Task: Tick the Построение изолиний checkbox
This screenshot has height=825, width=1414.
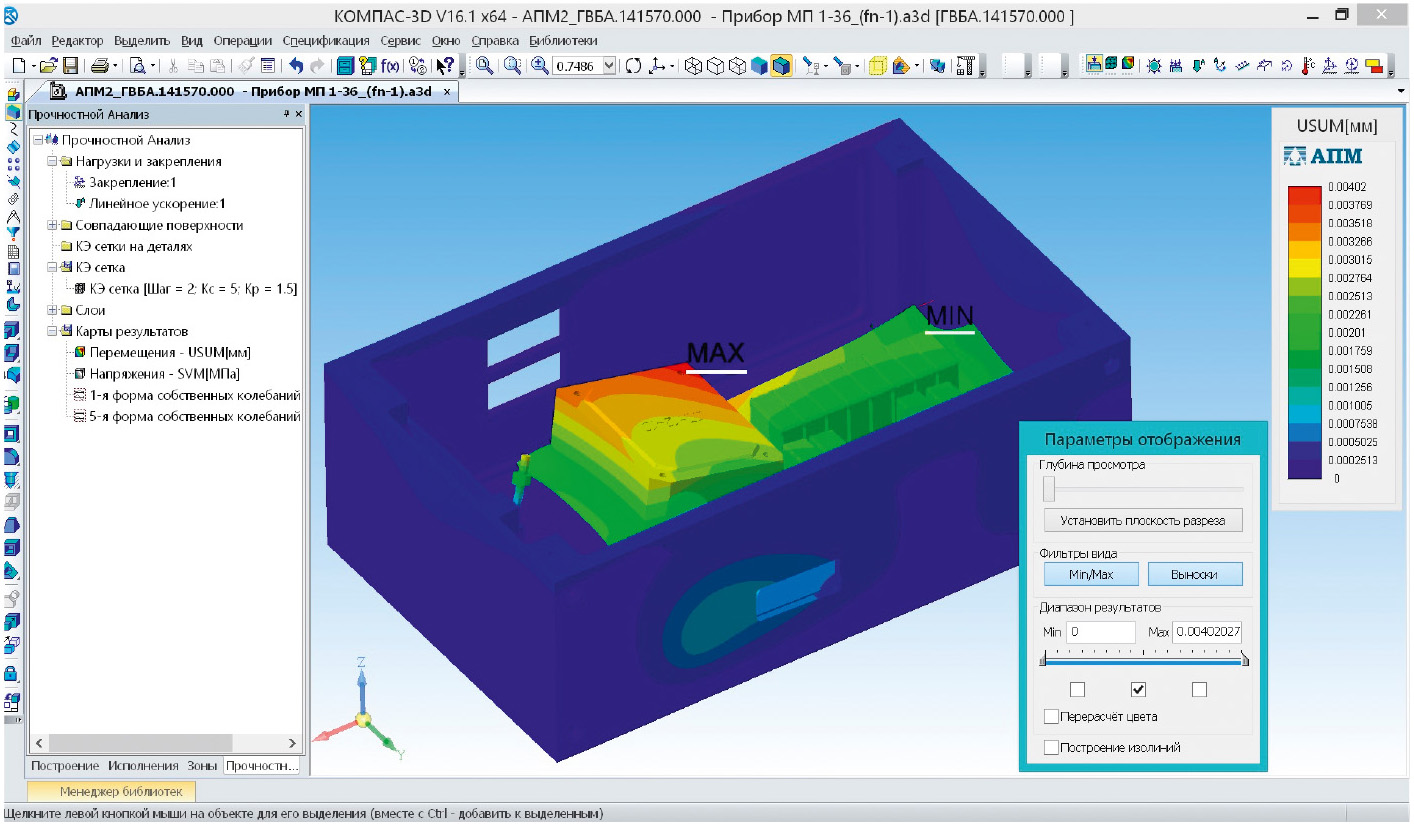Action: (1051, 747)
